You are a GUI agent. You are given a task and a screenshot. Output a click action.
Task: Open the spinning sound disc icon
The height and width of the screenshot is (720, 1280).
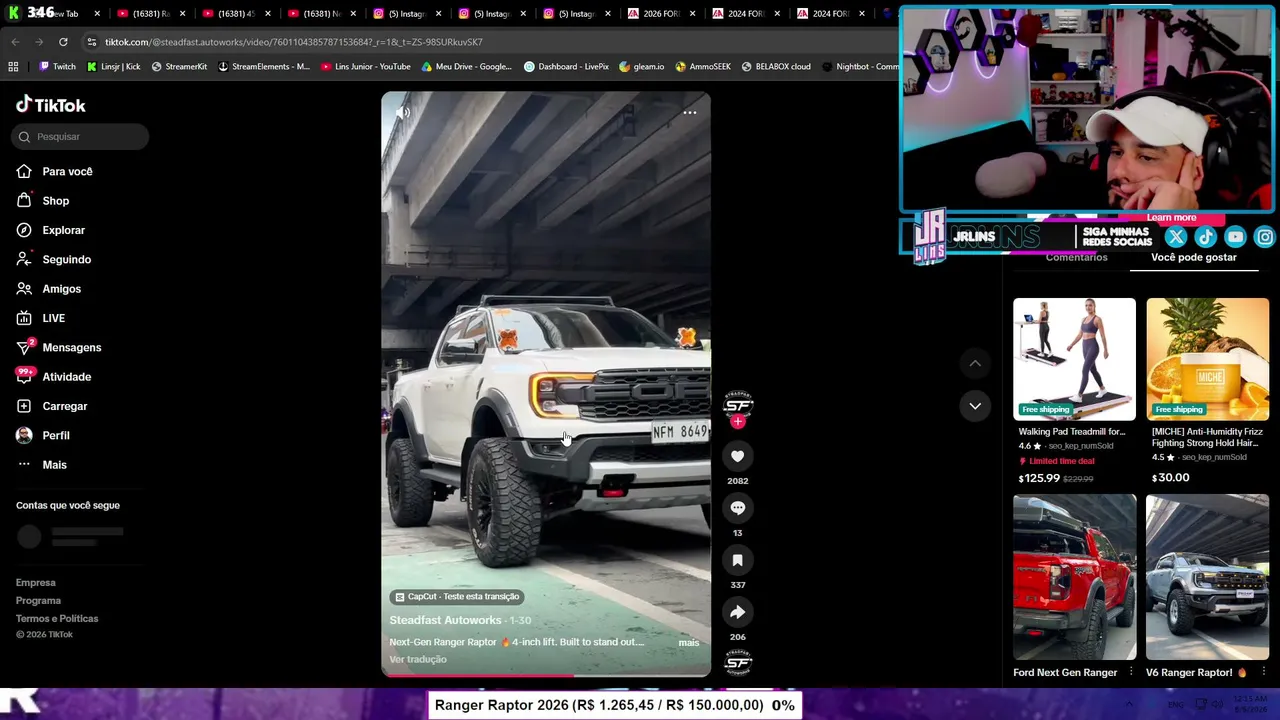pyautogui.click(x=738, y=662)
